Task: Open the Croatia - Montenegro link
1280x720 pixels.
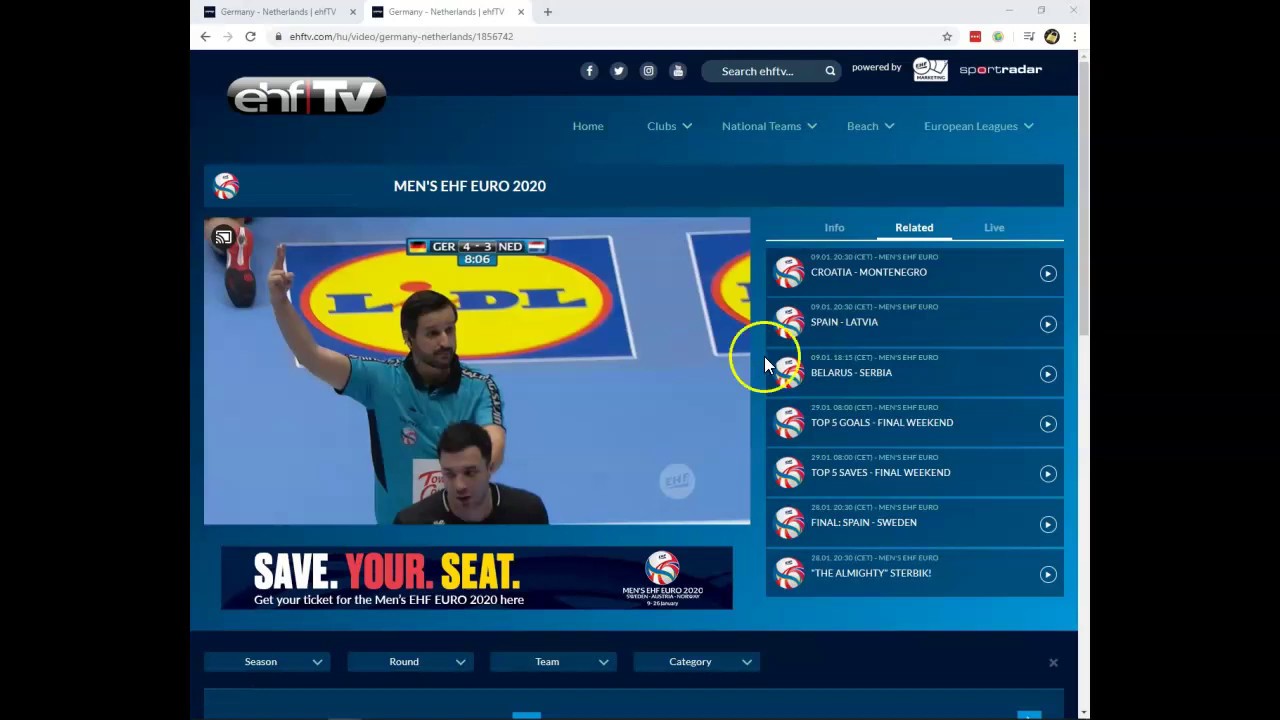Action: [x=869, y=272]
